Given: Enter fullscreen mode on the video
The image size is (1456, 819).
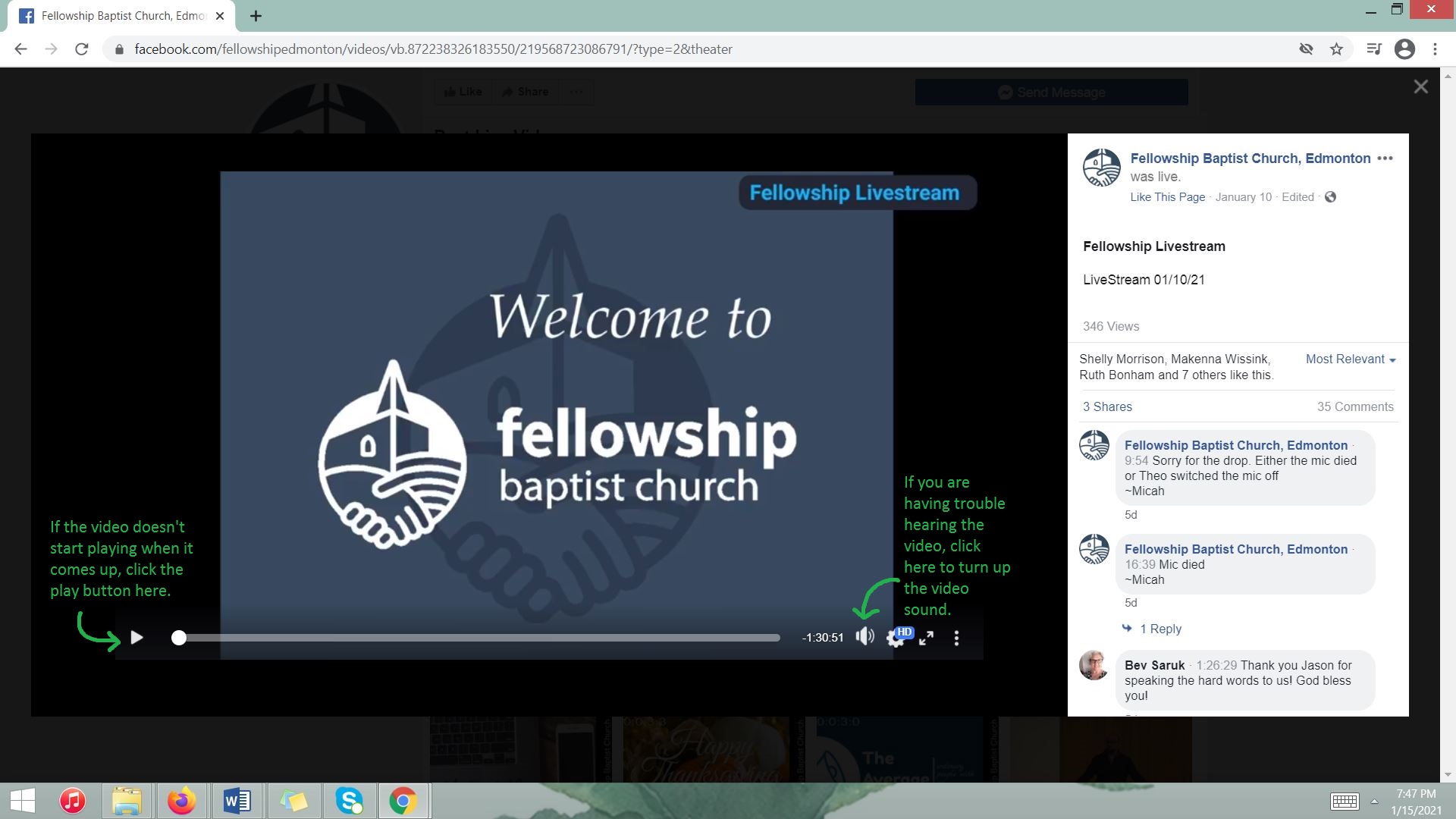Looking at the screenshot, I should click(x=926, y=639).
